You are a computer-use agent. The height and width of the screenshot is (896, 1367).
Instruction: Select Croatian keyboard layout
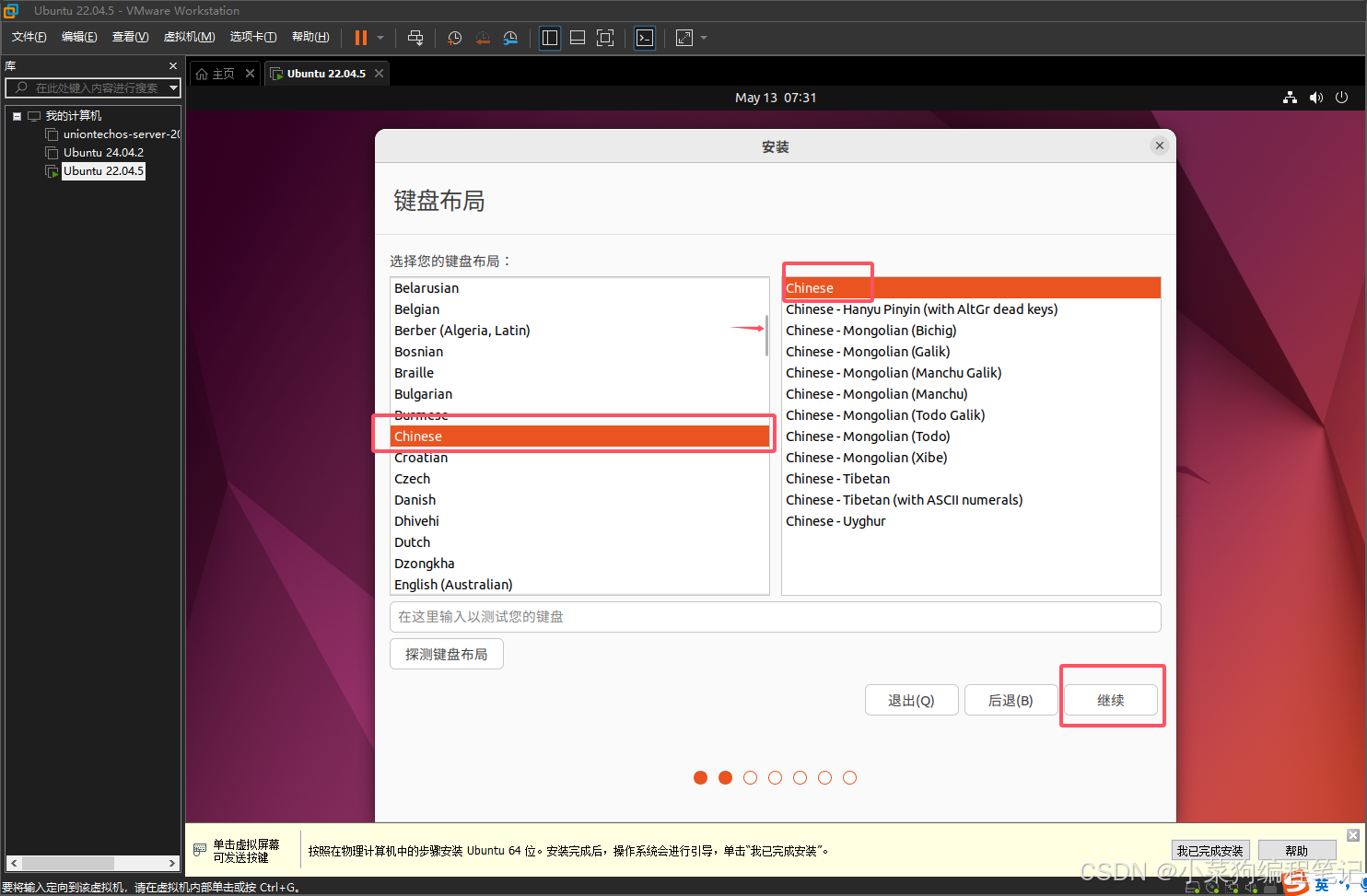(x=579, y=458)
